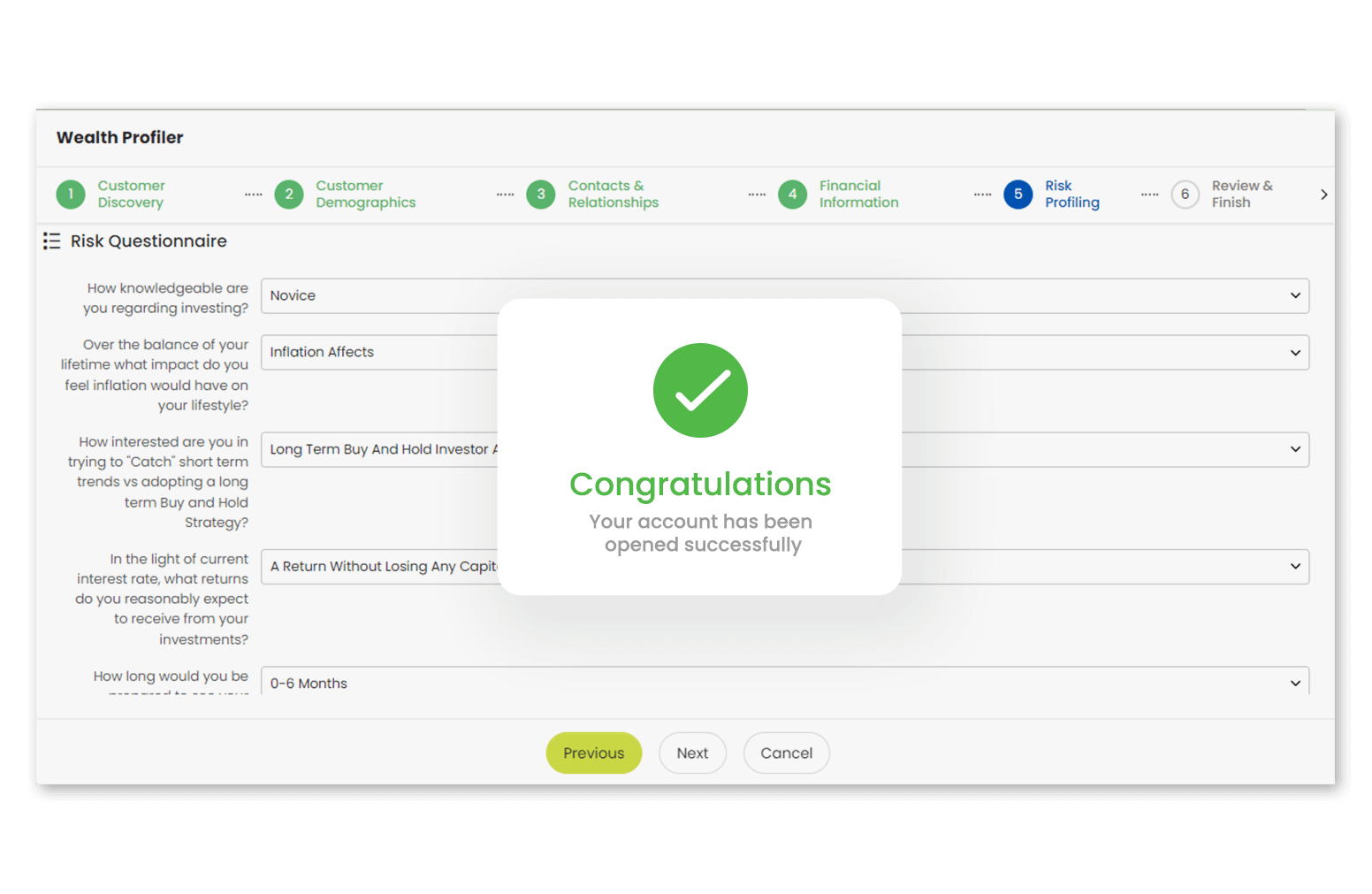Select the Risk Profiling step label

point(1072,195)
